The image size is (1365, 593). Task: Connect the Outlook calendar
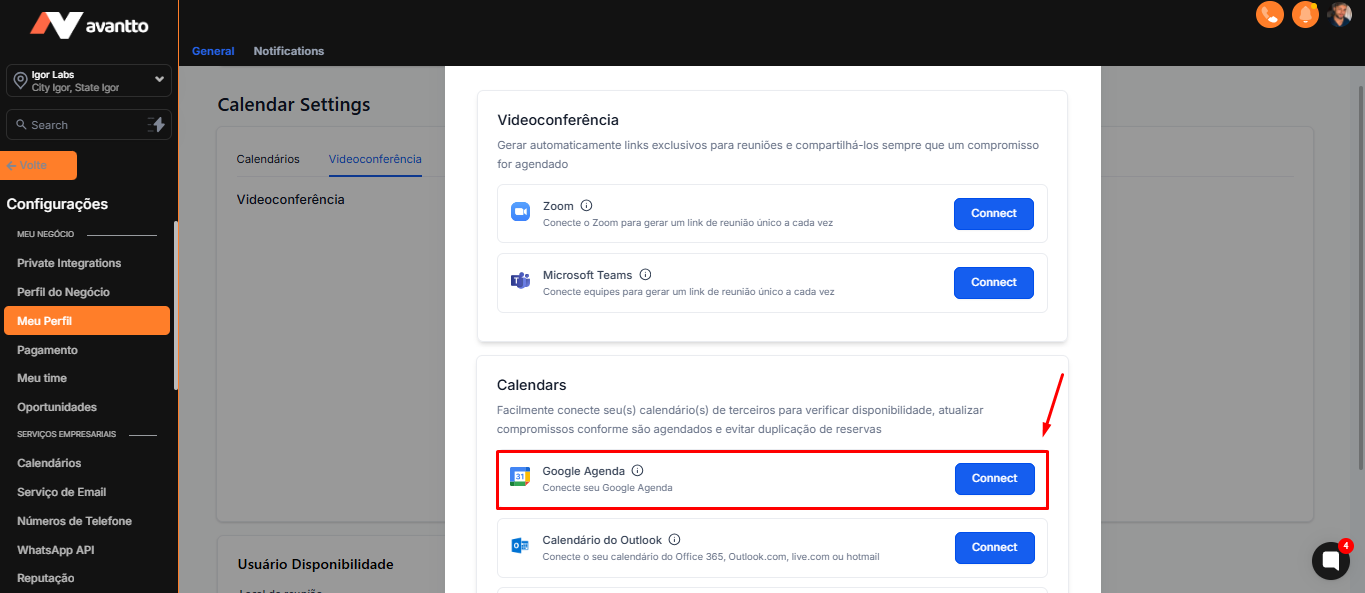[x=994, y=547]
